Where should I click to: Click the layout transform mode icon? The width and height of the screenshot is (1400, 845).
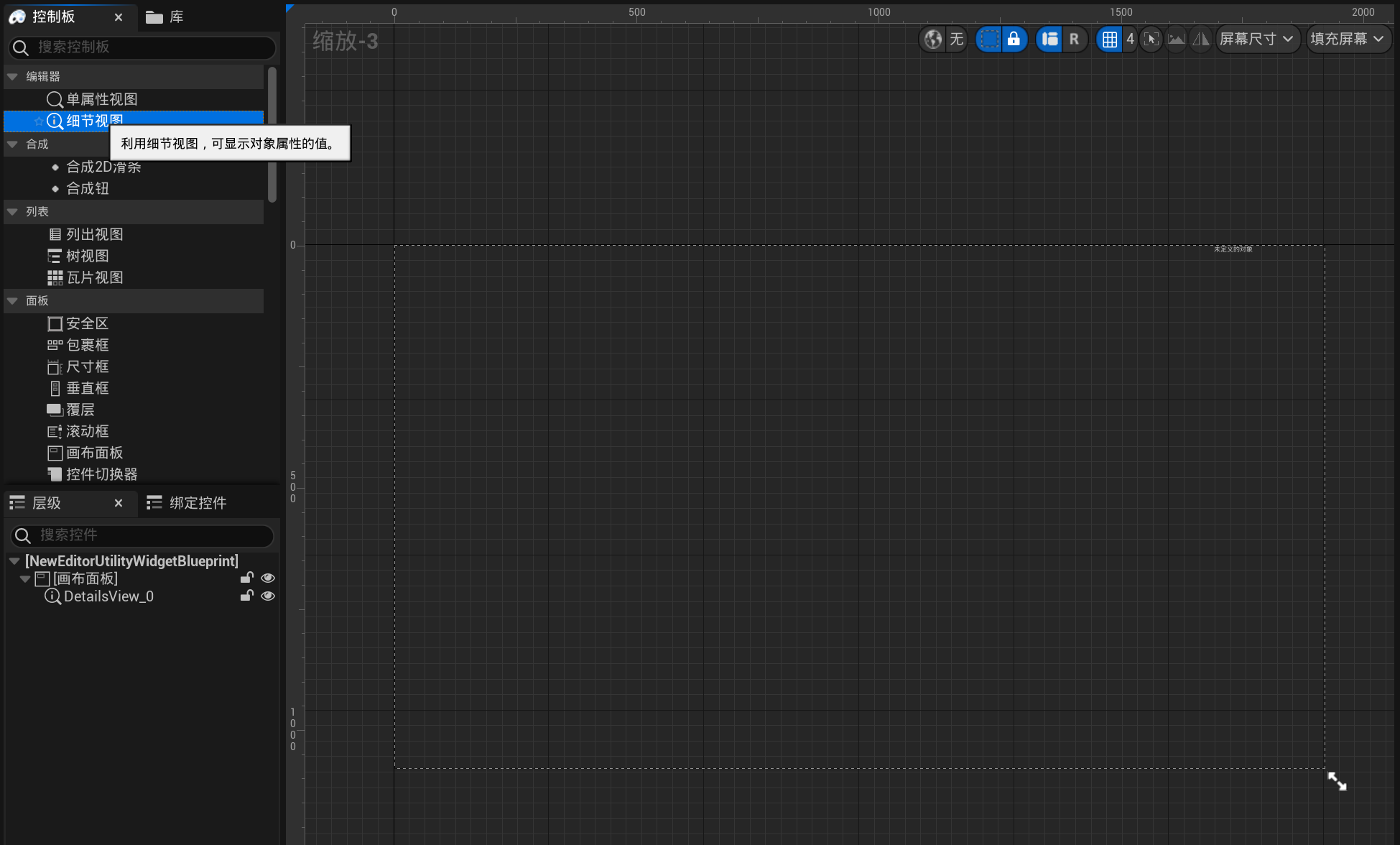pos(1049,39)
